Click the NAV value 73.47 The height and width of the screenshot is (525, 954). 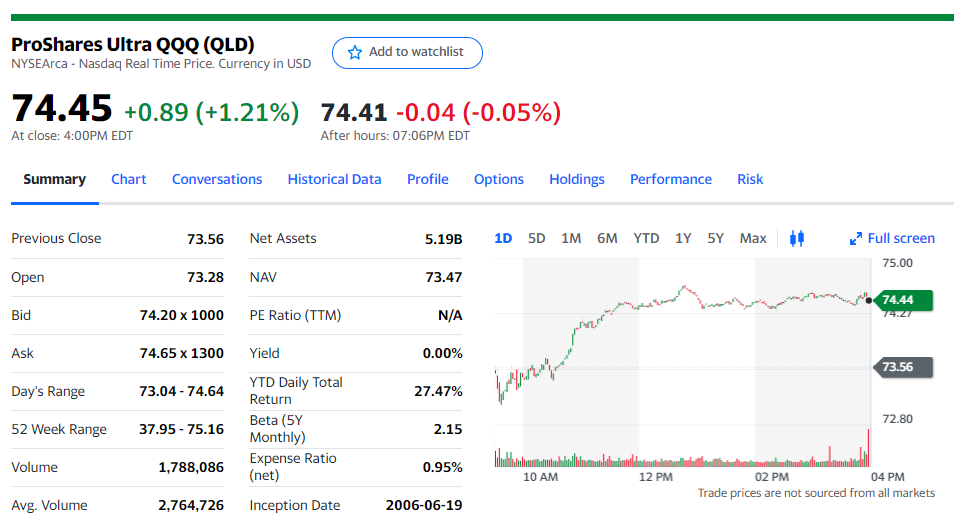click(x=444, y=277)
